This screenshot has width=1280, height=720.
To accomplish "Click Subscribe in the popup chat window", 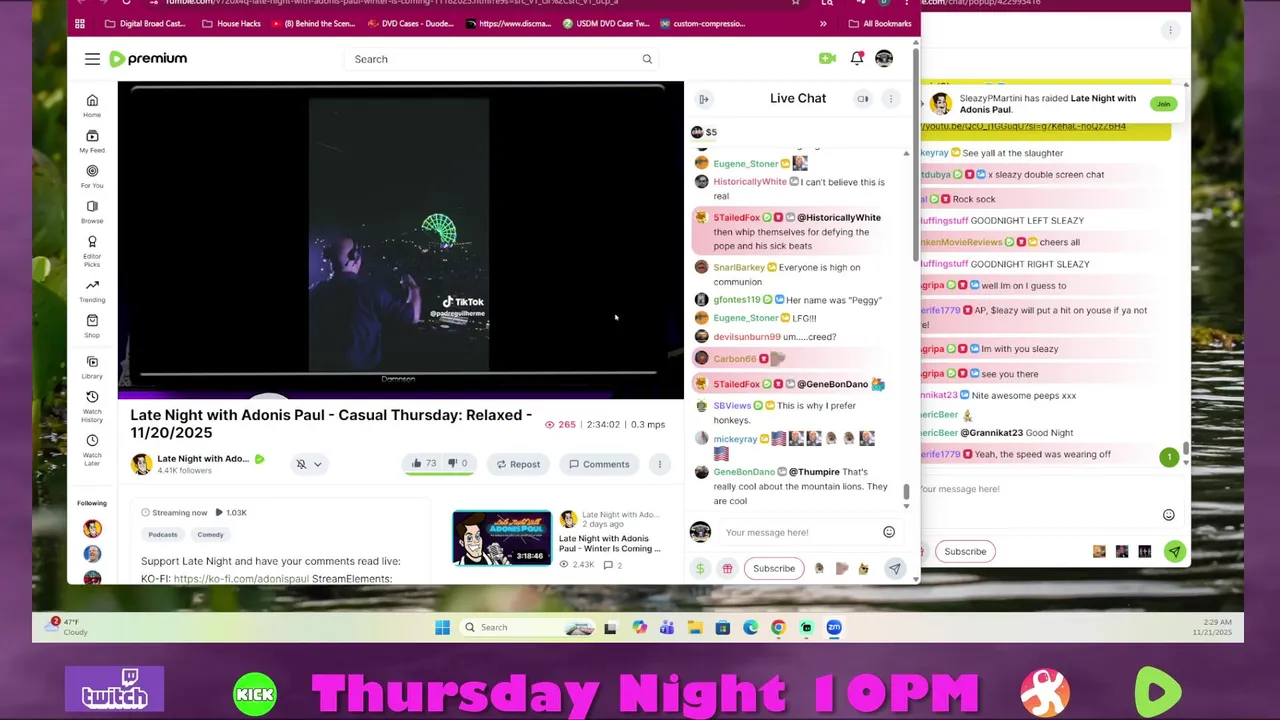I will click(x=965, y=552).
